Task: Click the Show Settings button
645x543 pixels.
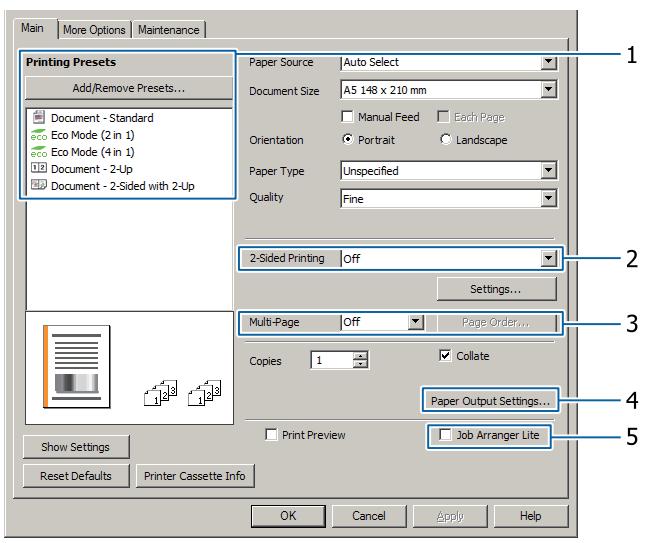Action: point(76,447)
